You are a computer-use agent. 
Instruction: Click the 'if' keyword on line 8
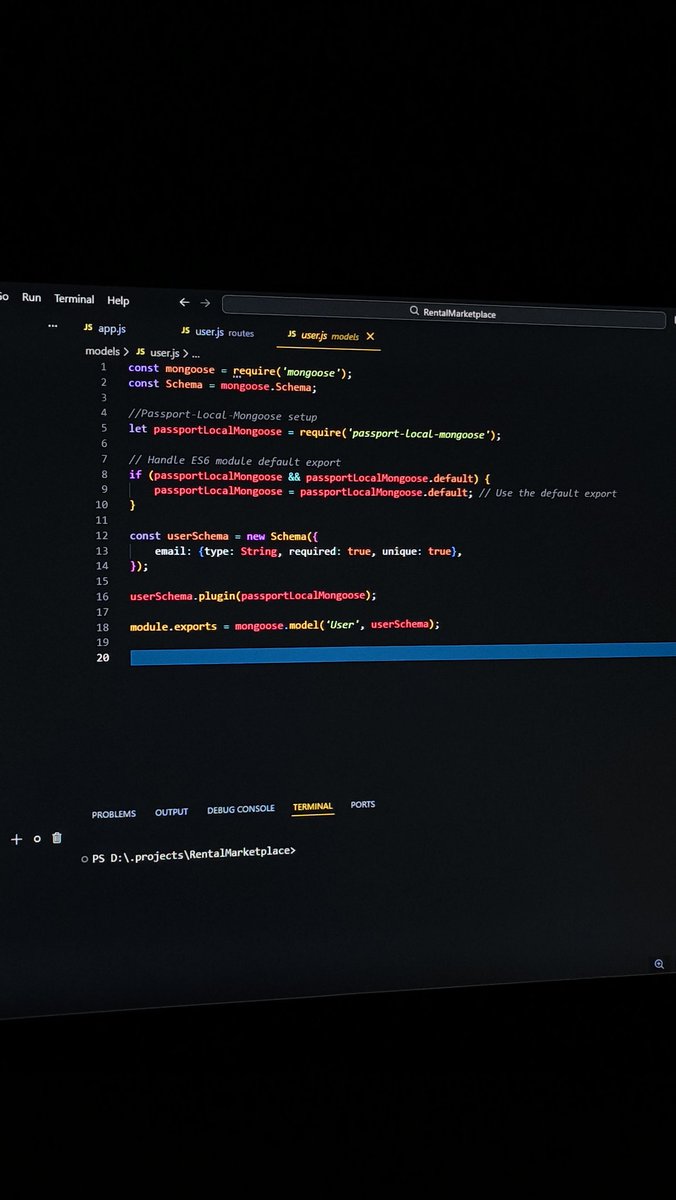(x=135, y=475)
